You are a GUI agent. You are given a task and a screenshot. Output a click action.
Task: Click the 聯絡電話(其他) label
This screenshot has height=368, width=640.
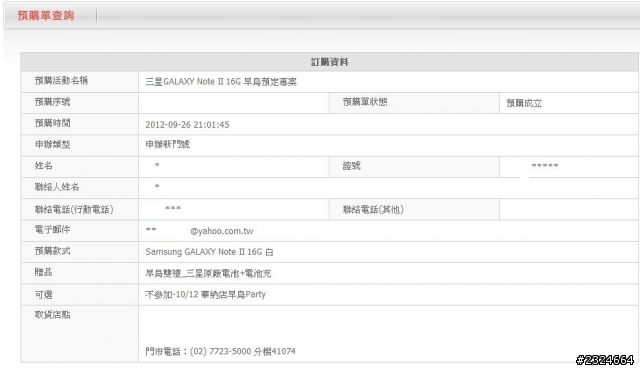click(373, 210)
